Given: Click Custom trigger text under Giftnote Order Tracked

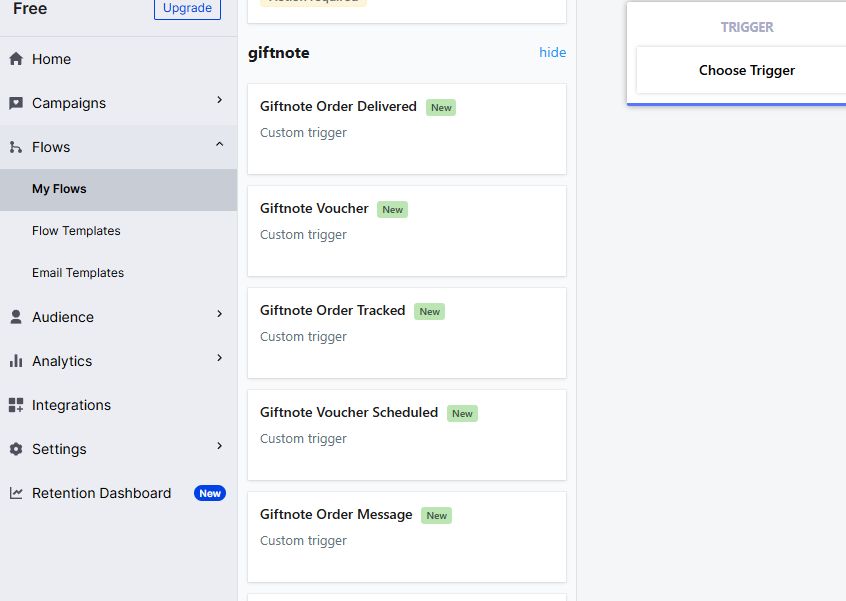Looking at the screenshot, I should click(x=303, y=337).
